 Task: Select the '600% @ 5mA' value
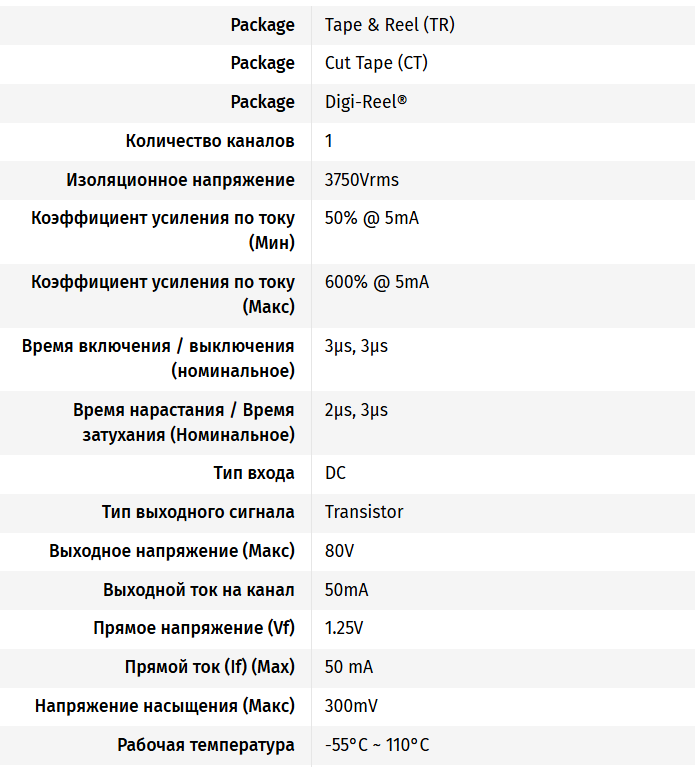[376, 282]
